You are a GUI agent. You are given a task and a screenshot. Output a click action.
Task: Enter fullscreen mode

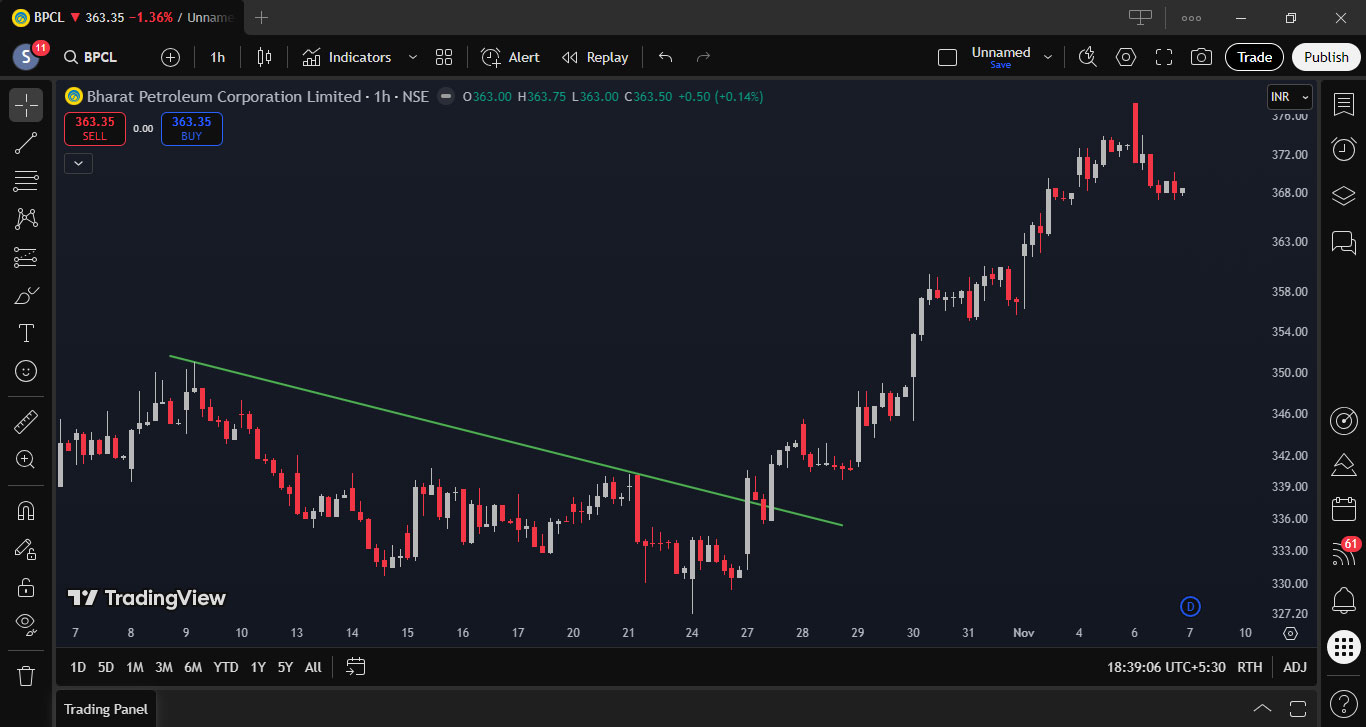pos(1164,57)
